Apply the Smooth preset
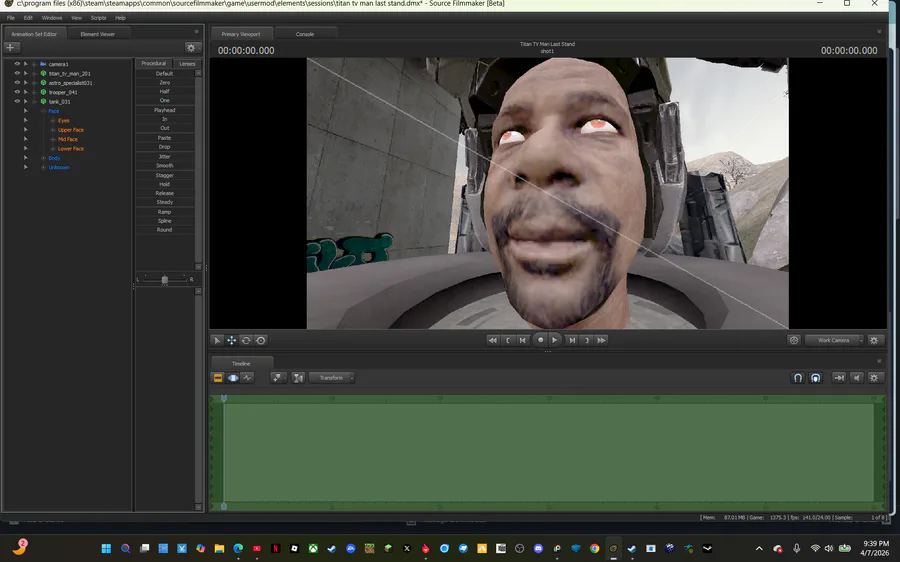The image size is (900, 562). (x=165, y=165)
